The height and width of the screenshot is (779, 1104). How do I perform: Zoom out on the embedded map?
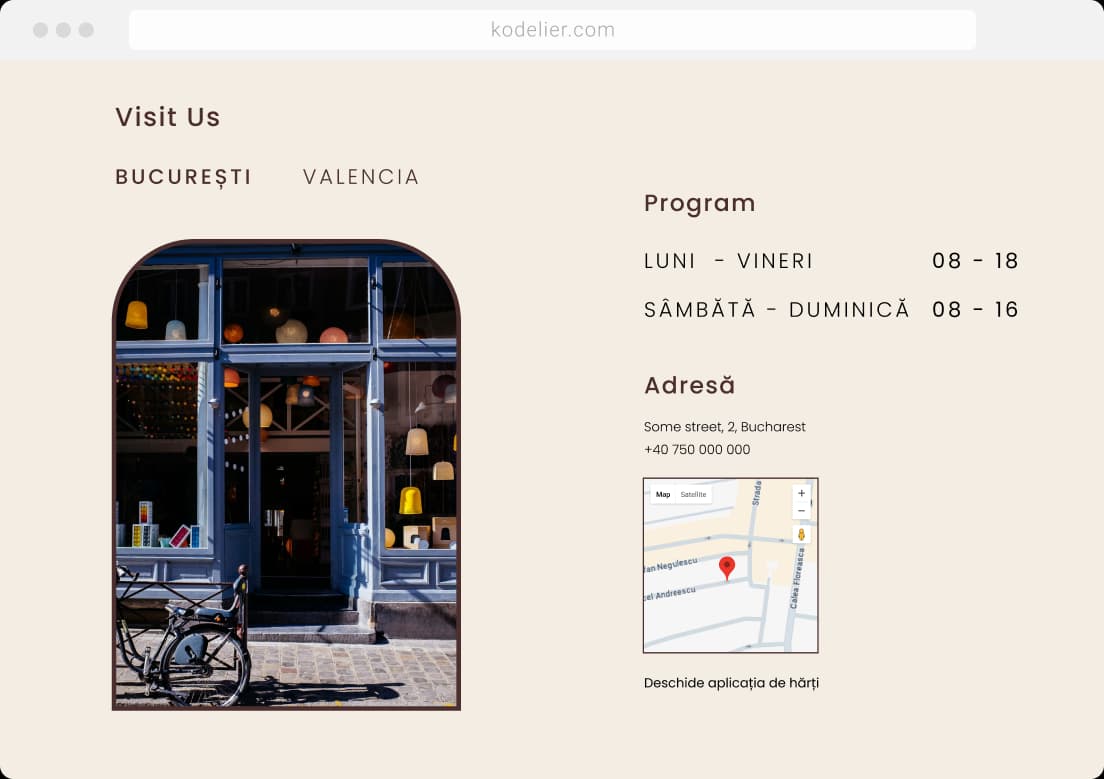tap(801, 511)
